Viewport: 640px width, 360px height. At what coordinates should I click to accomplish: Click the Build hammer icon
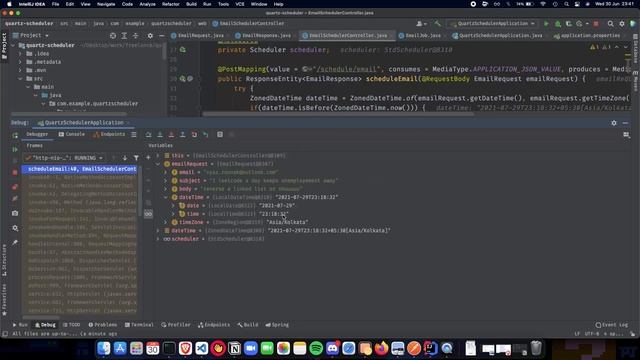pos(438,24)
